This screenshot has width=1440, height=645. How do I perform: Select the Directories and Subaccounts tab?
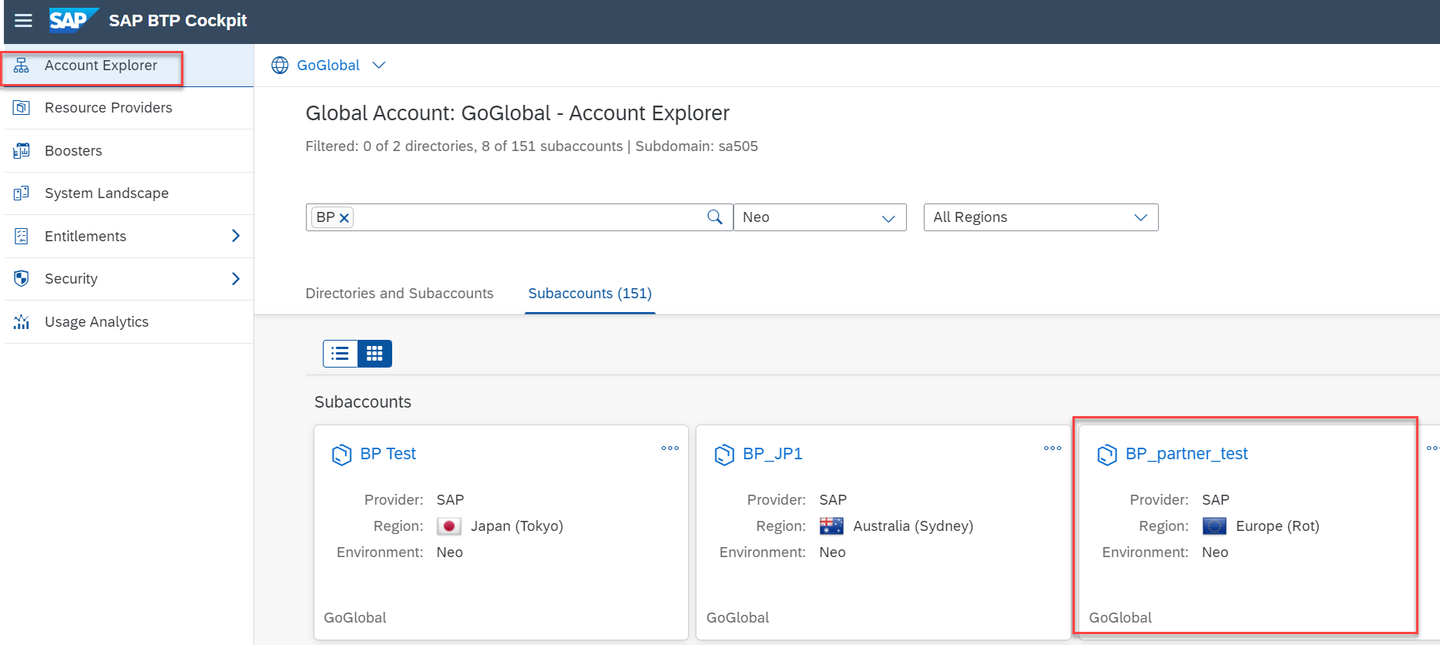399,293
